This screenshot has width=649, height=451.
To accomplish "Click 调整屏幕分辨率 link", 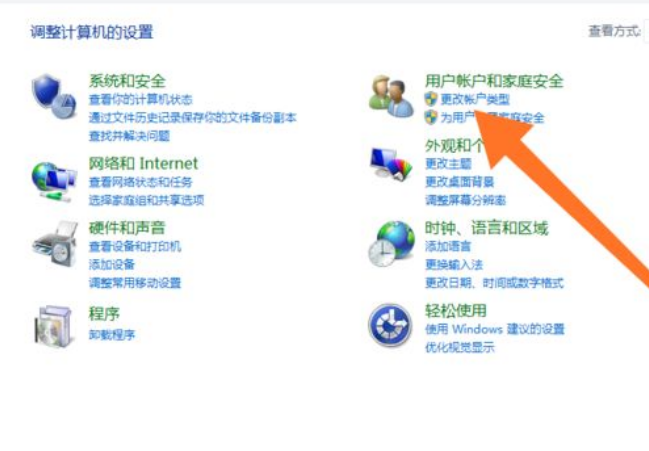I will tap(465, 200).
